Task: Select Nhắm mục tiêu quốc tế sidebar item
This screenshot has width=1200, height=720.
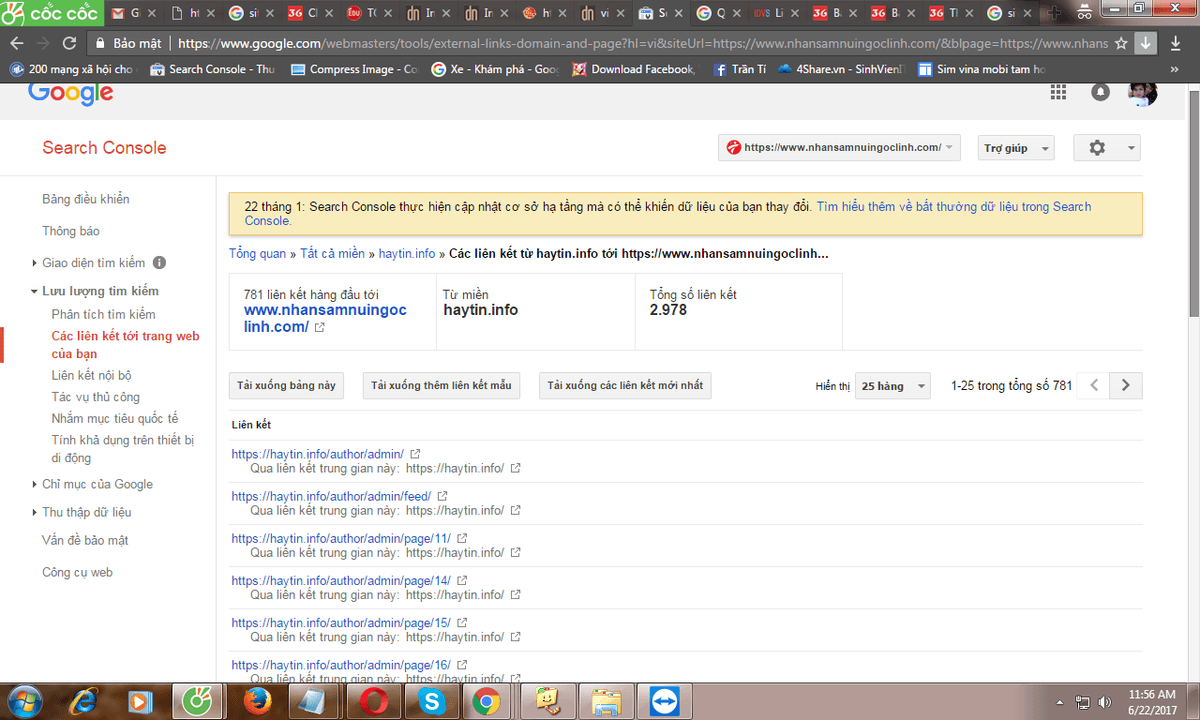Action: [115, 418]
